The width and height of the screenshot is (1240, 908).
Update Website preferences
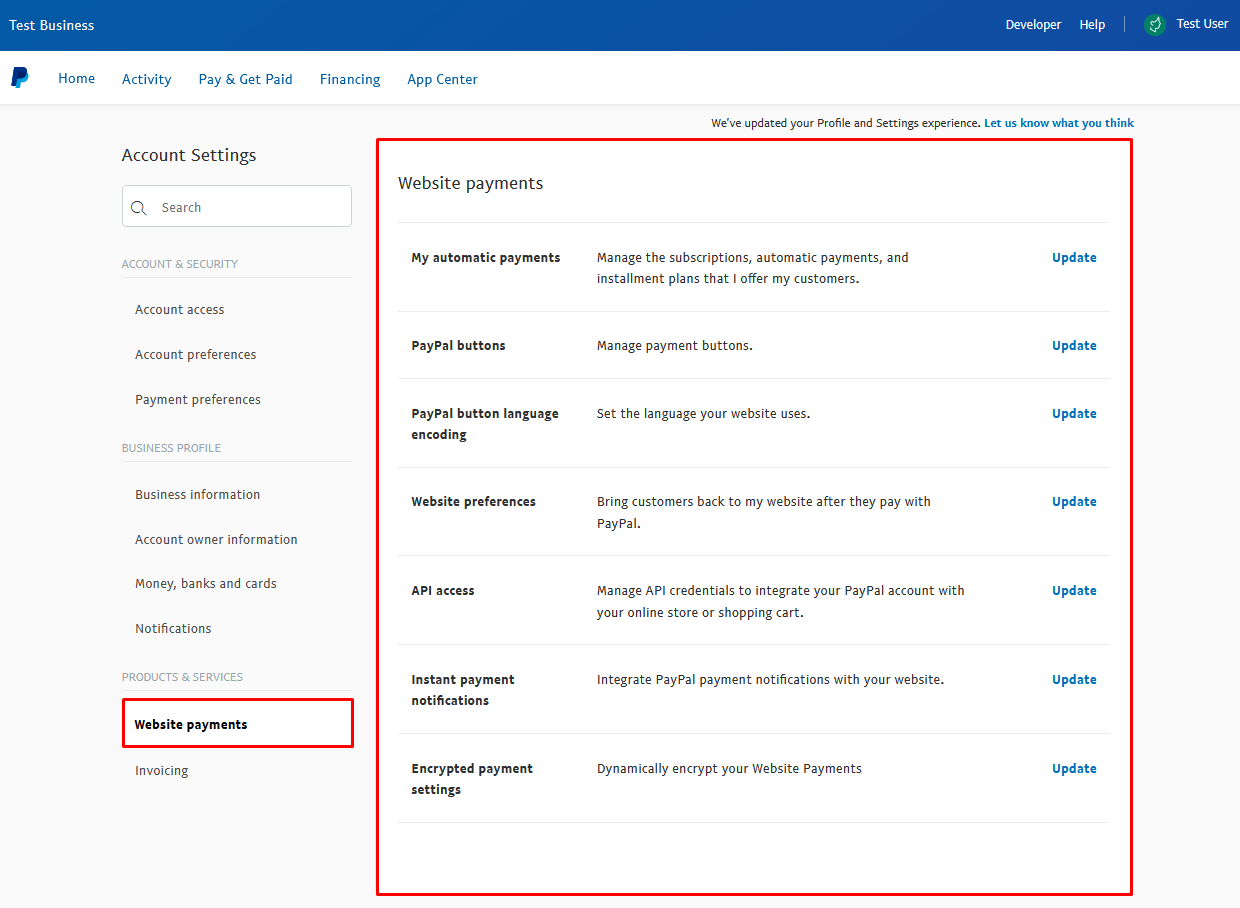(x=1074, y=502)
